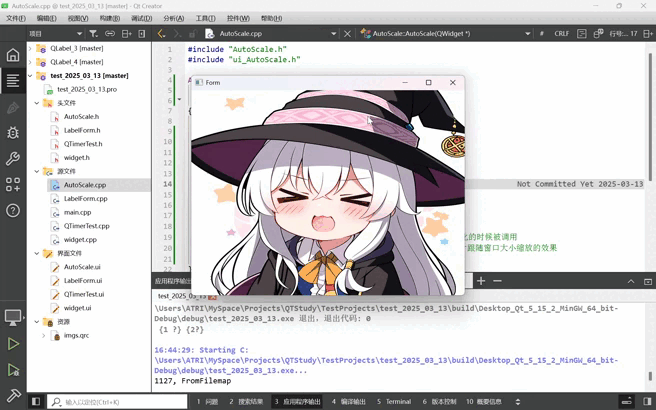Collapse the 界面文件 forms folder
The width and height of the screenshot is (656, 410).
coord(37,254)
